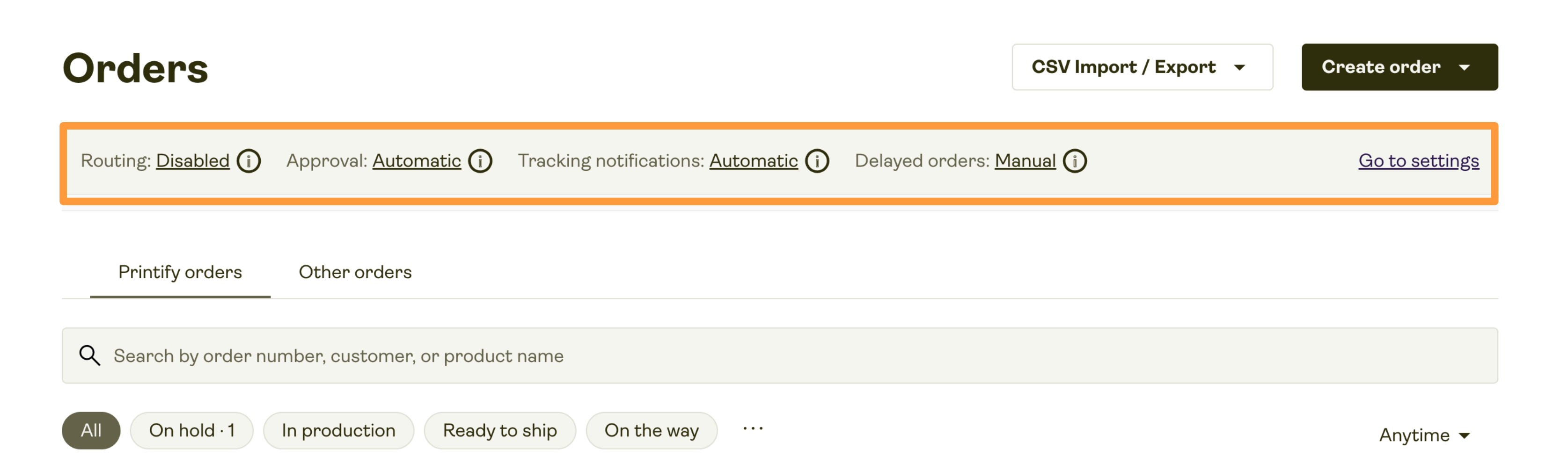Select the All filter chip
This screenshot has width=1568, height=471.
point(91,430)
